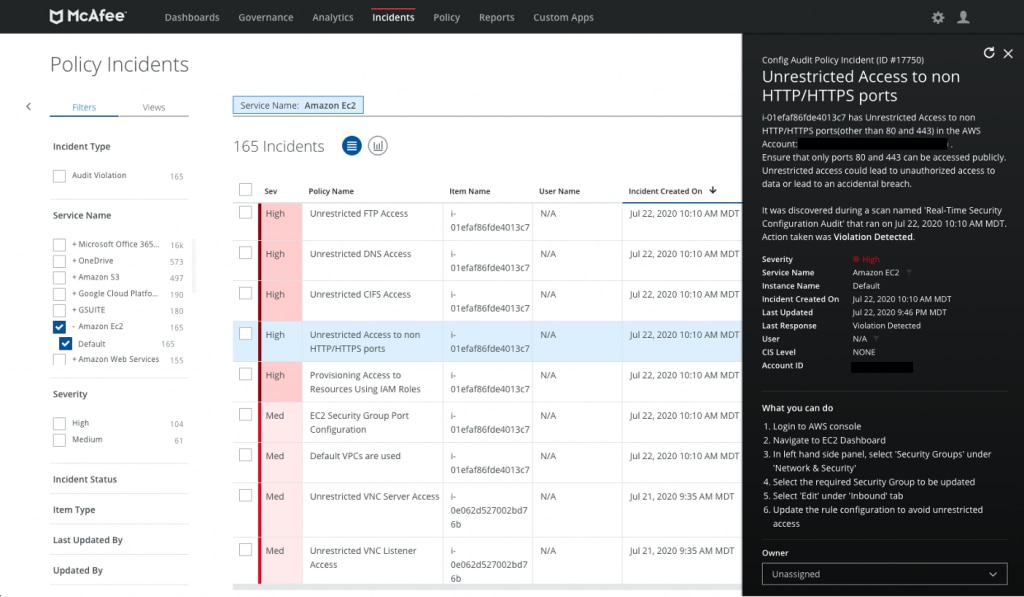Viewport: 1024px width, 597px height.
Task: Click the Service Name: Amazon Ec2 filter chip
Action: point(298,105)
